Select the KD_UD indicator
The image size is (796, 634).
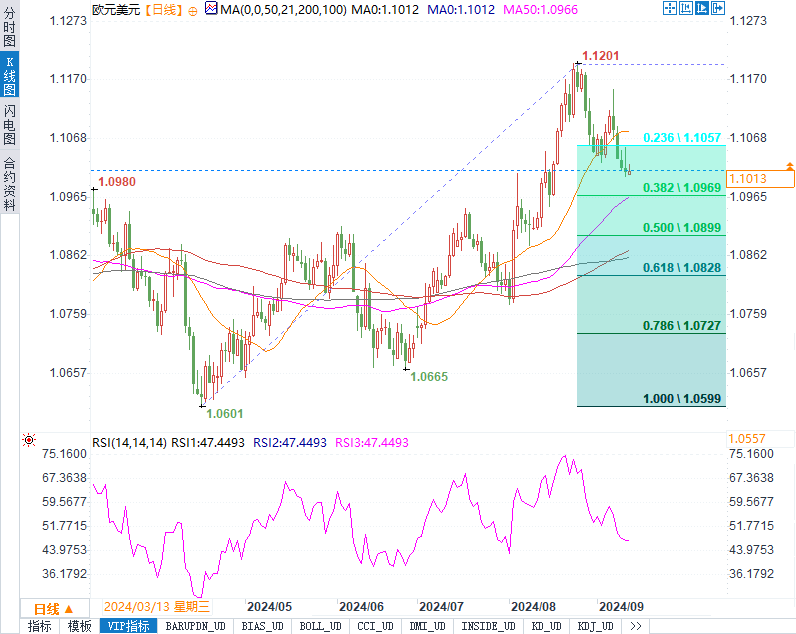point(546,626)
